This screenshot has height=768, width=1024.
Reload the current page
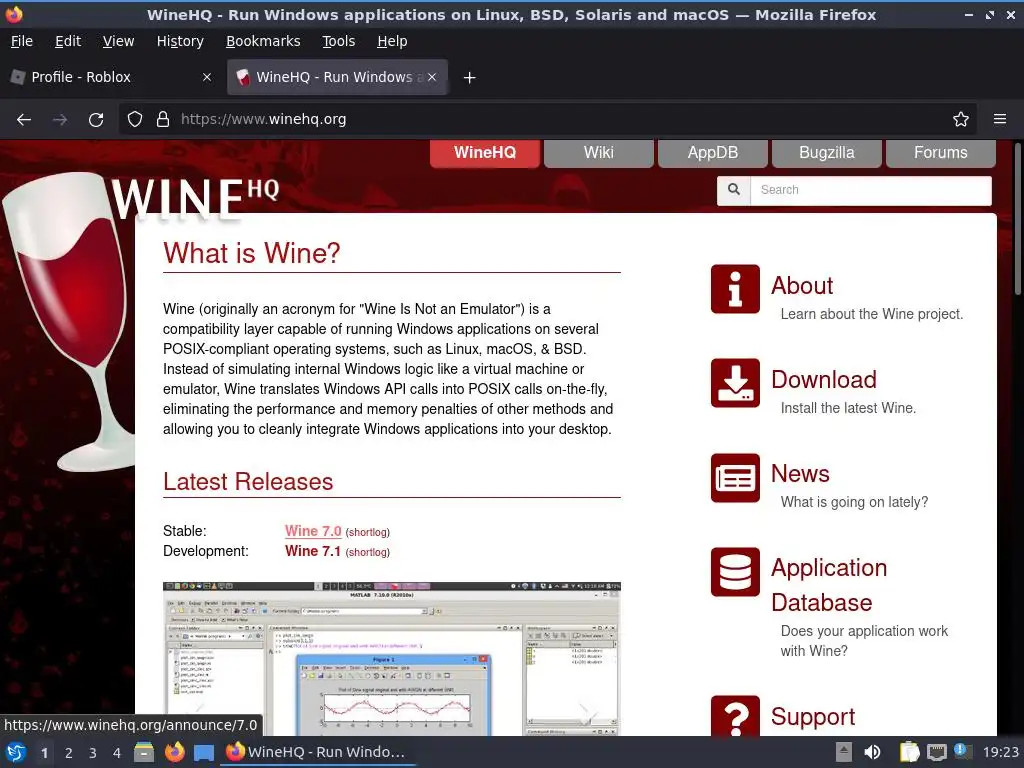pyautogui.click(x=96, y=120)
